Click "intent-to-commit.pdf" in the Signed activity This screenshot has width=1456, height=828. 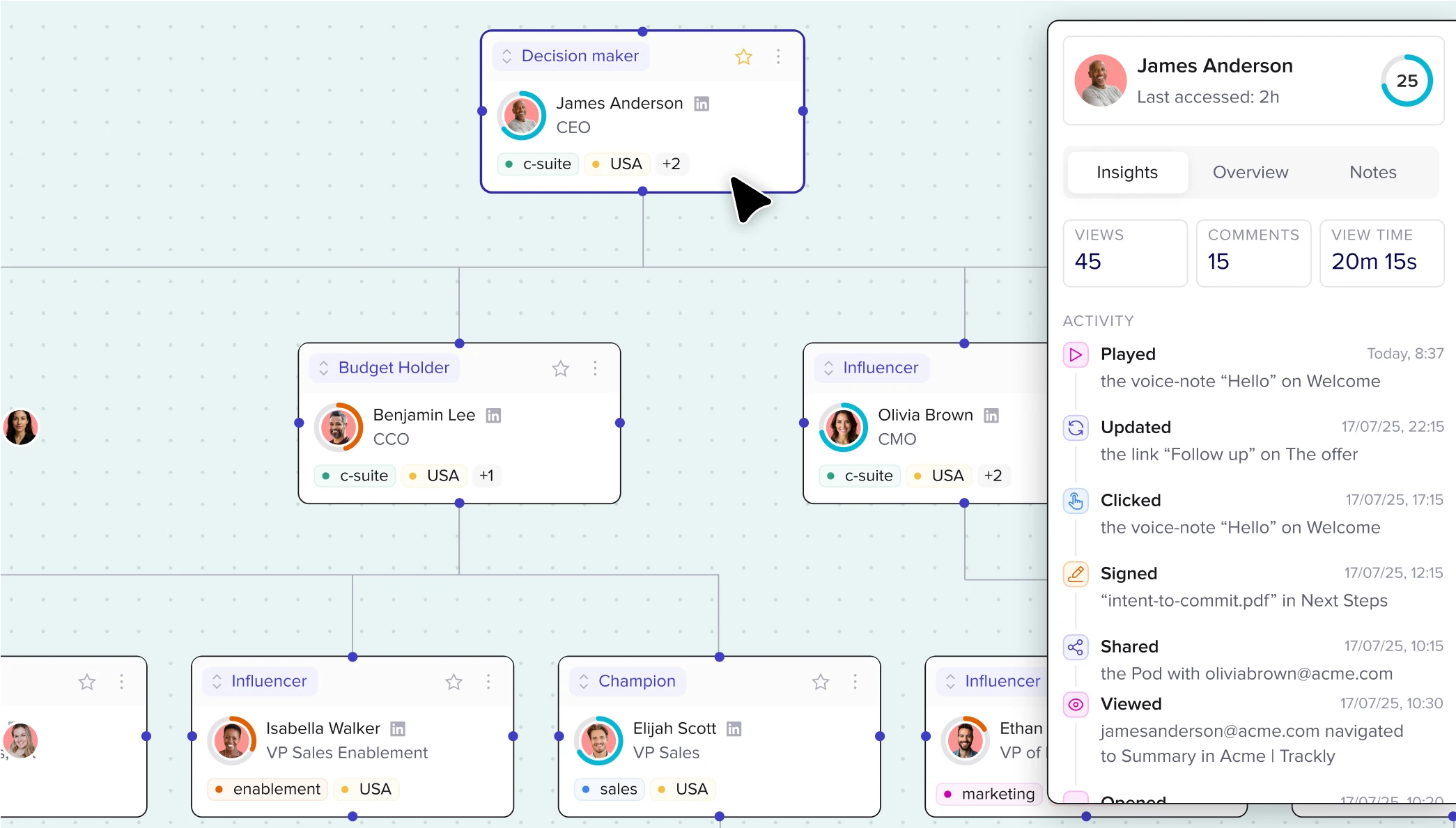tap(1188, 600)
